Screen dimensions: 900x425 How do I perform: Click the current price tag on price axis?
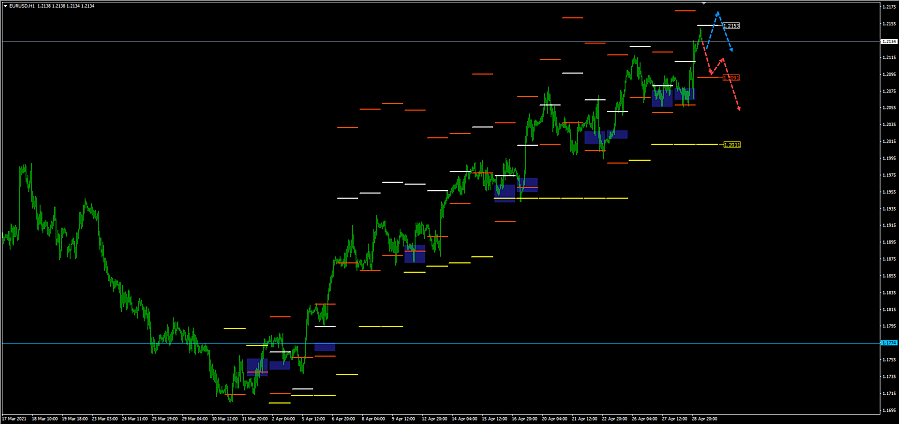tap(890, 41)
